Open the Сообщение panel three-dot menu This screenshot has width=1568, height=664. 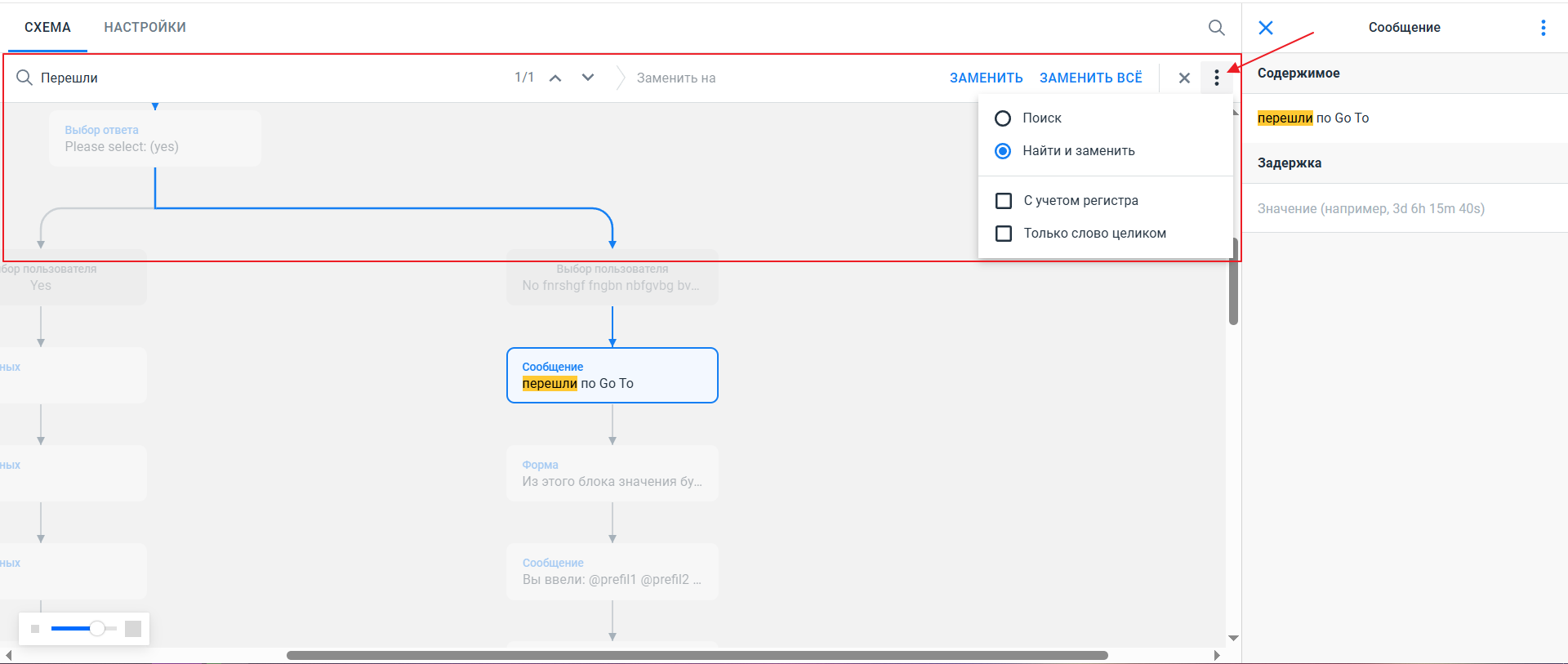click(1543, 28)
